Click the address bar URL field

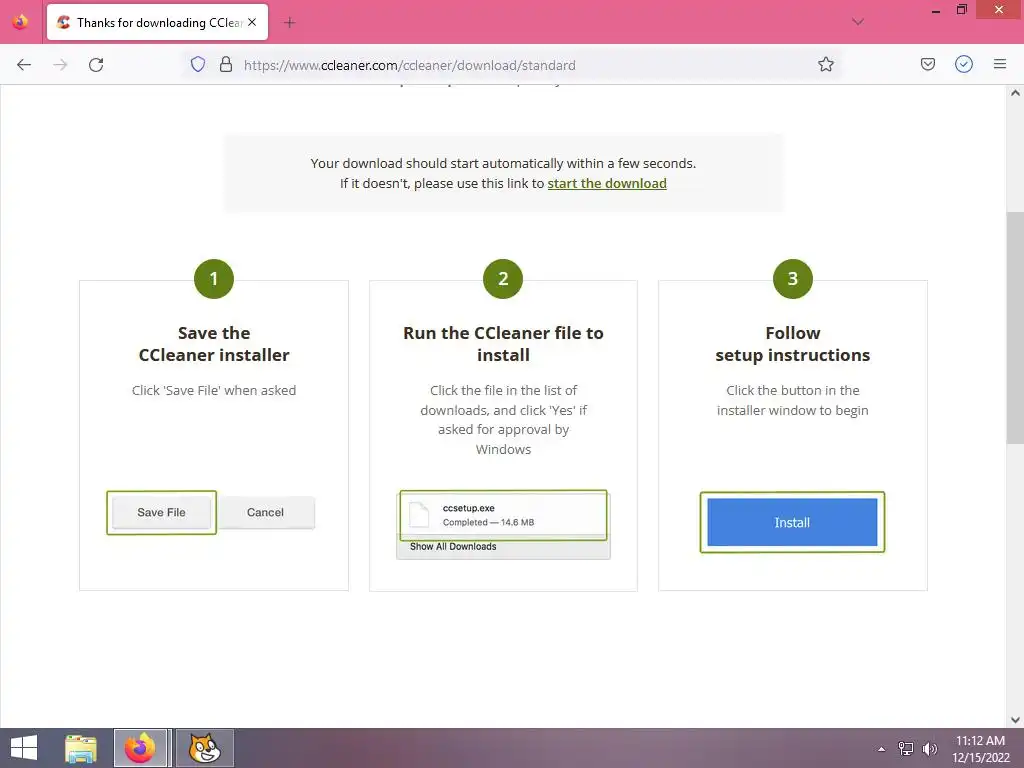coord(509,65)
